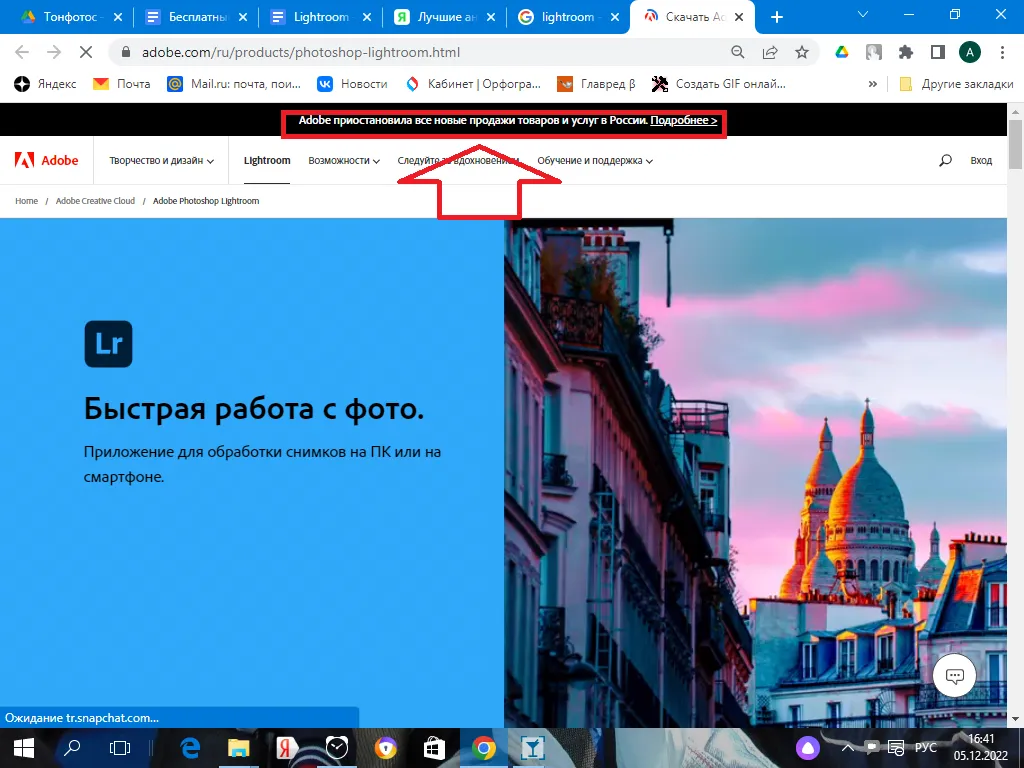Open Task View on the taskbar

click(120, 748)
